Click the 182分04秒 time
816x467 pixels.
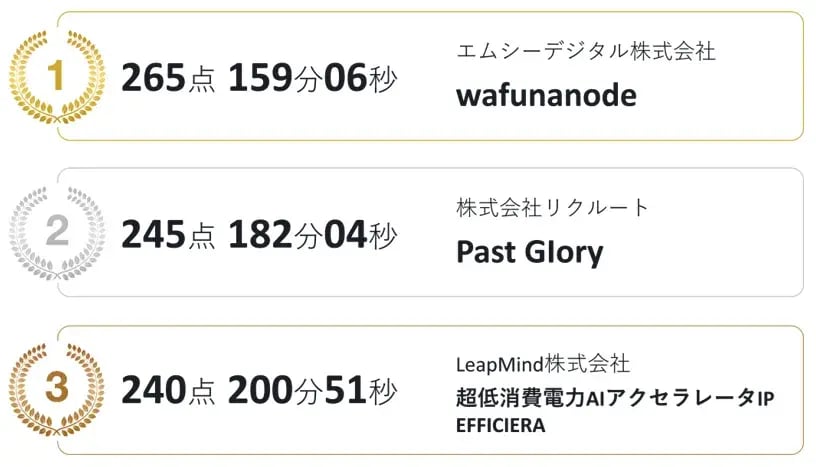pyautogui.click(x=312, y=234)
